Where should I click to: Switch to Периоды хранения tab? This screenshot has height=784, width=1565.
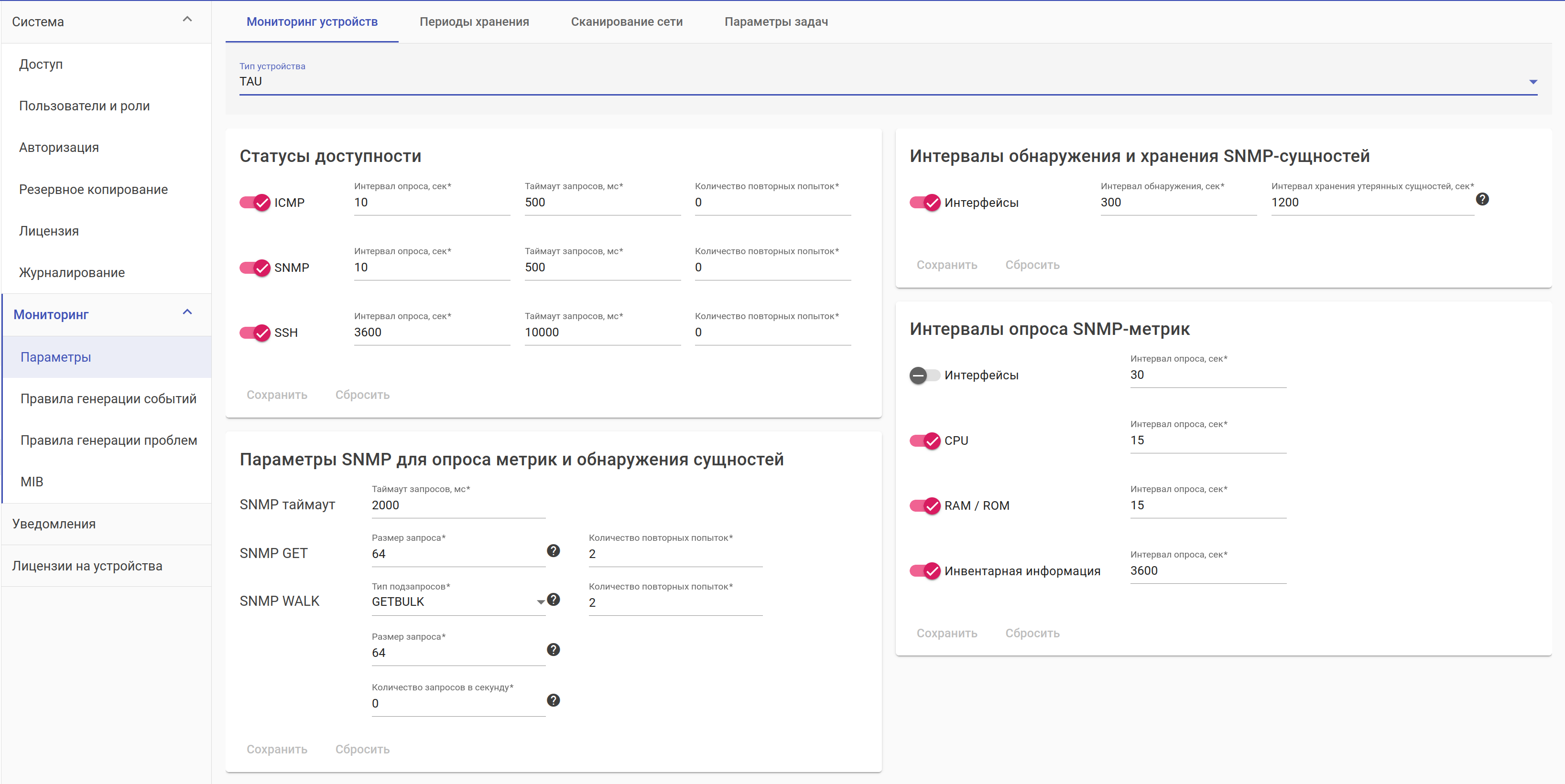tap(474, 22)
